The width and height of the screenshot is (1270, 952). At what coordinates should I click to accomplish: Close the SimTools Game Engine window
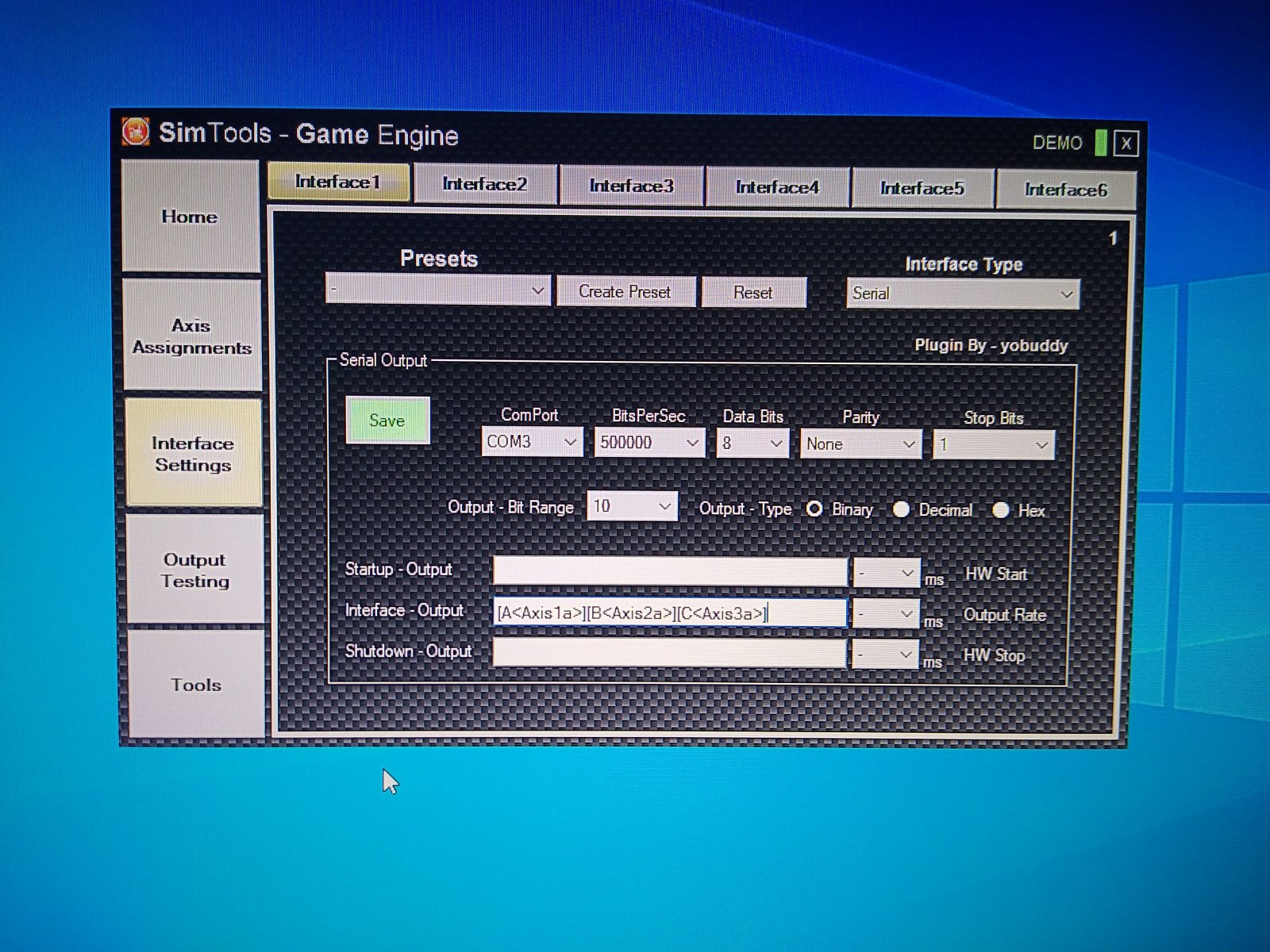pos(1126,144)
